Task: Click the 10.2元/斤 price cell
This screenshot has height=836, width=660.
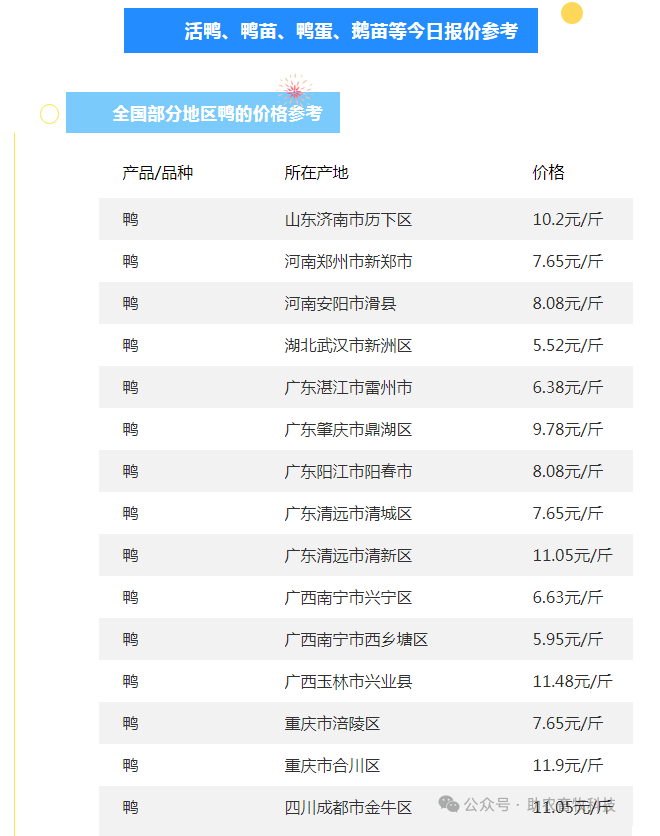Action: (567, 219)
